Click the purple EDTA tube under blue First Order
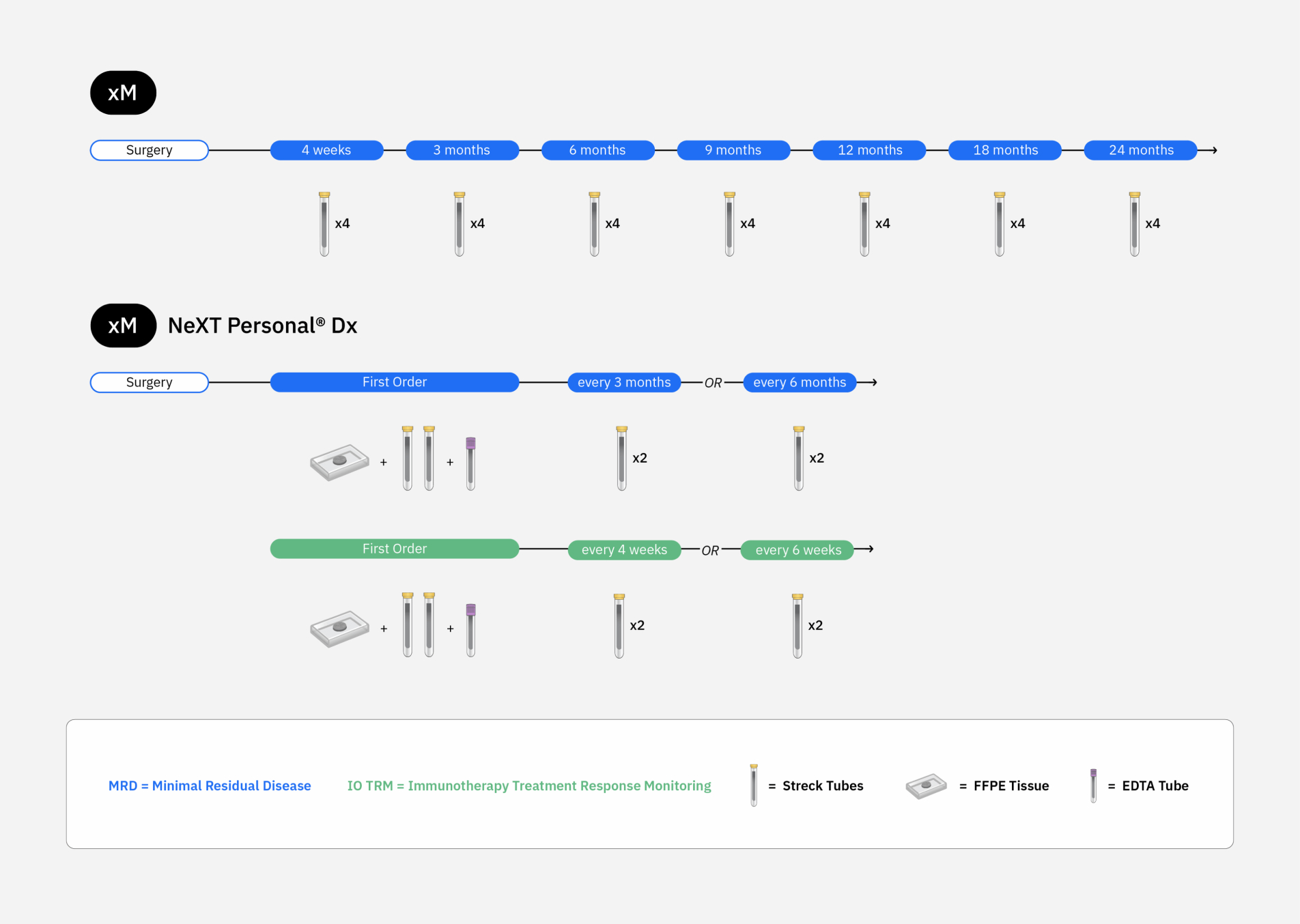 [x=470, y=463]
